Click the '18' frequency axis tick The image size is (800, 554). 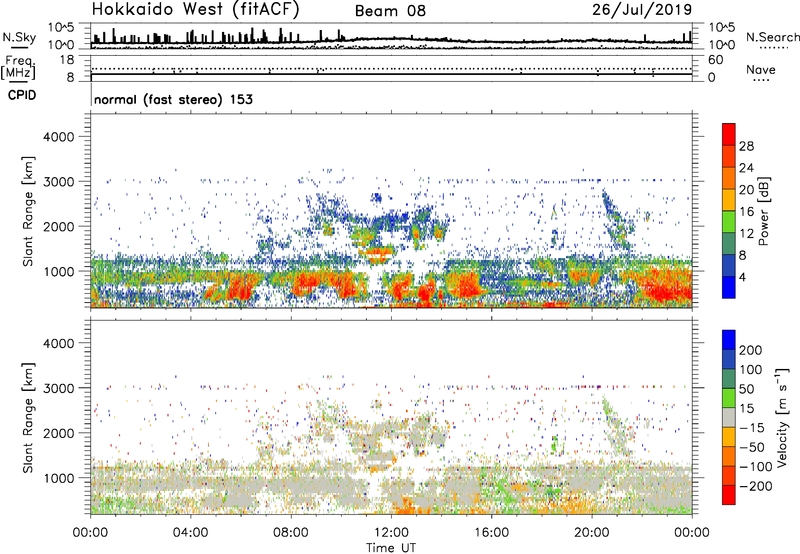(x=67, y=60)
